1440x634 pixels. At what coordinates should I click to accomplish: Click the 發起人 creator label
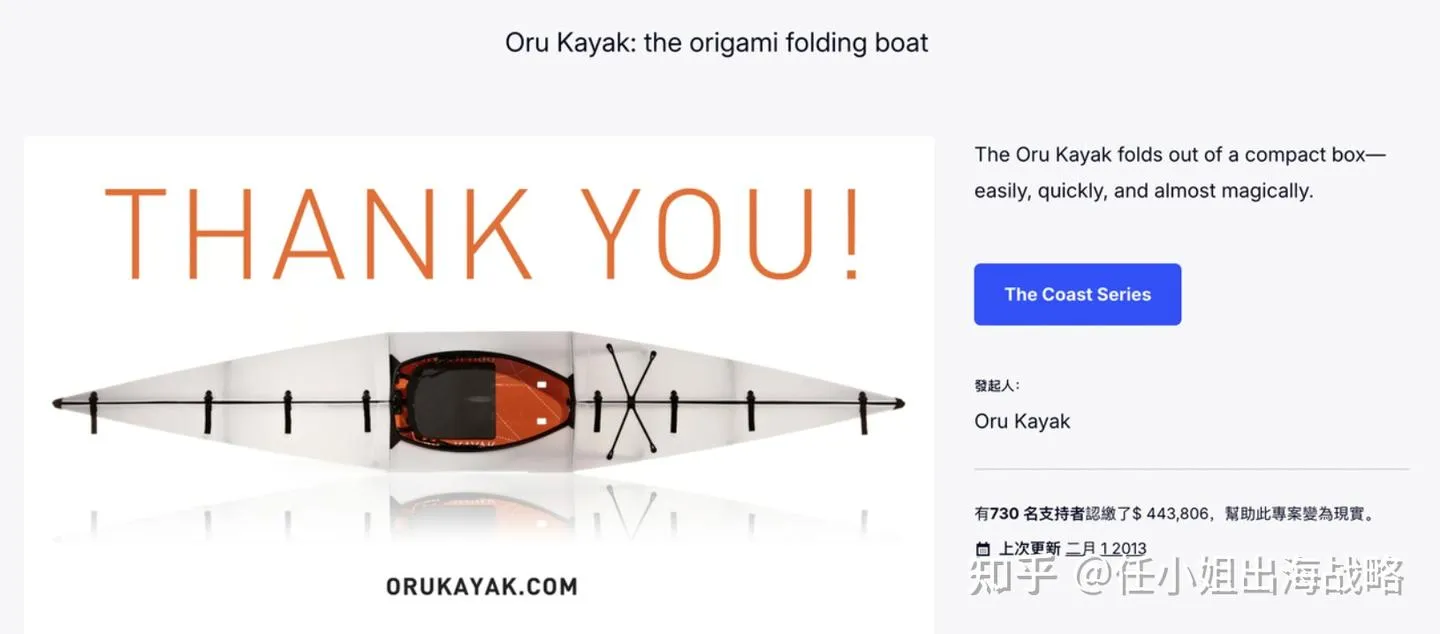click(996, 386)
